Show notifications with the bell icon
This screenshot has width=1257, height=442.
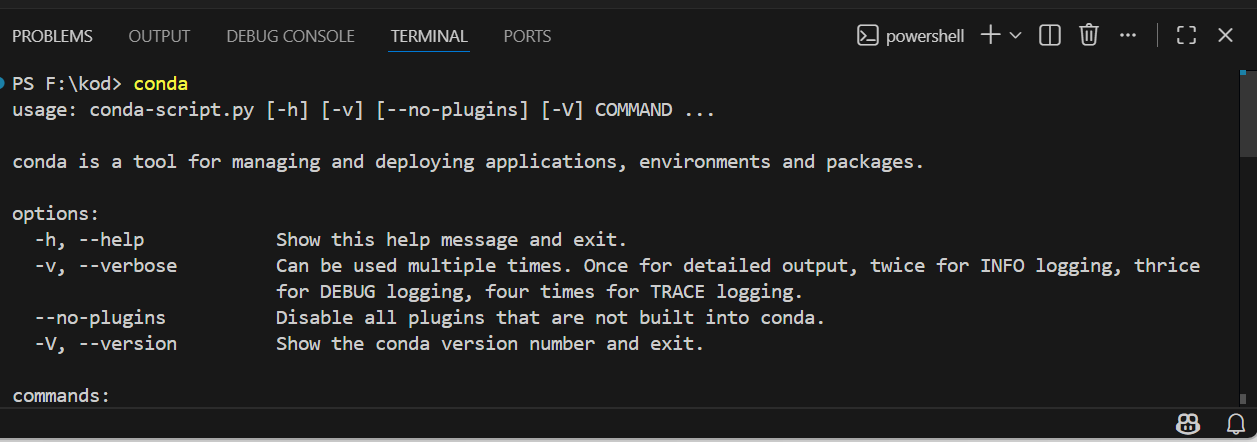click(x=1235, y=422)
